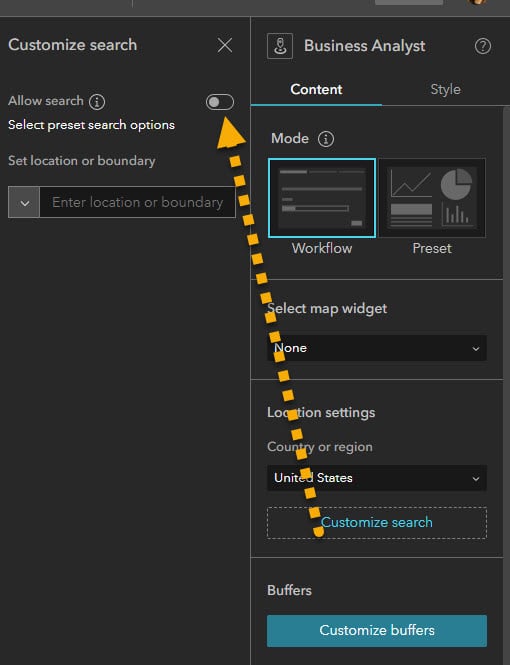This screenshot has width=510, height=665.
Task: Click the Customize search button
Action: (x=377, y=522)
